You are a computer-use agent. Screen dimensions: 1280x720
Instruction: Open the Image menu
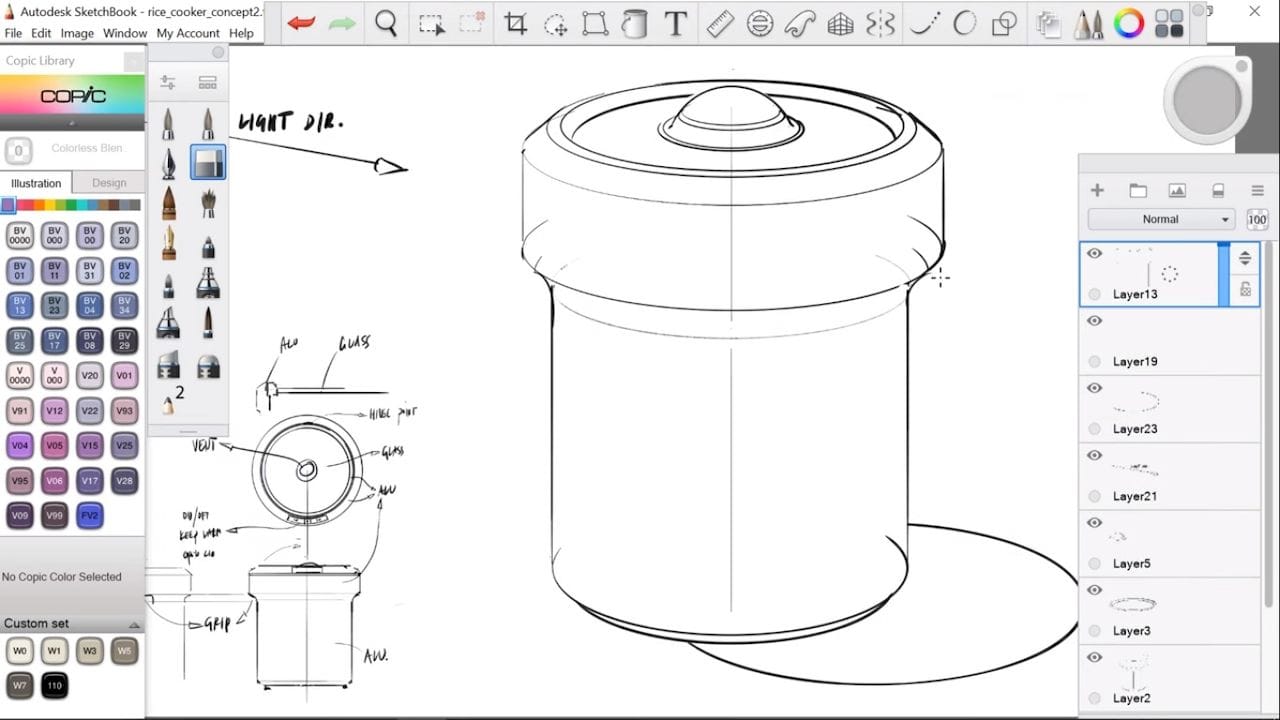[x=77, y=33]
